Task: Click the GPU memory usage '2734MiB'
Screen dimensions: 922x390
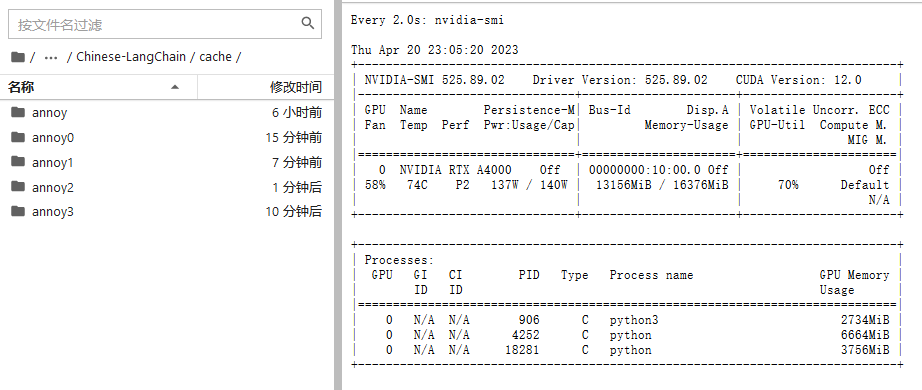Action: pyautogui.click(x=864, y=320)
